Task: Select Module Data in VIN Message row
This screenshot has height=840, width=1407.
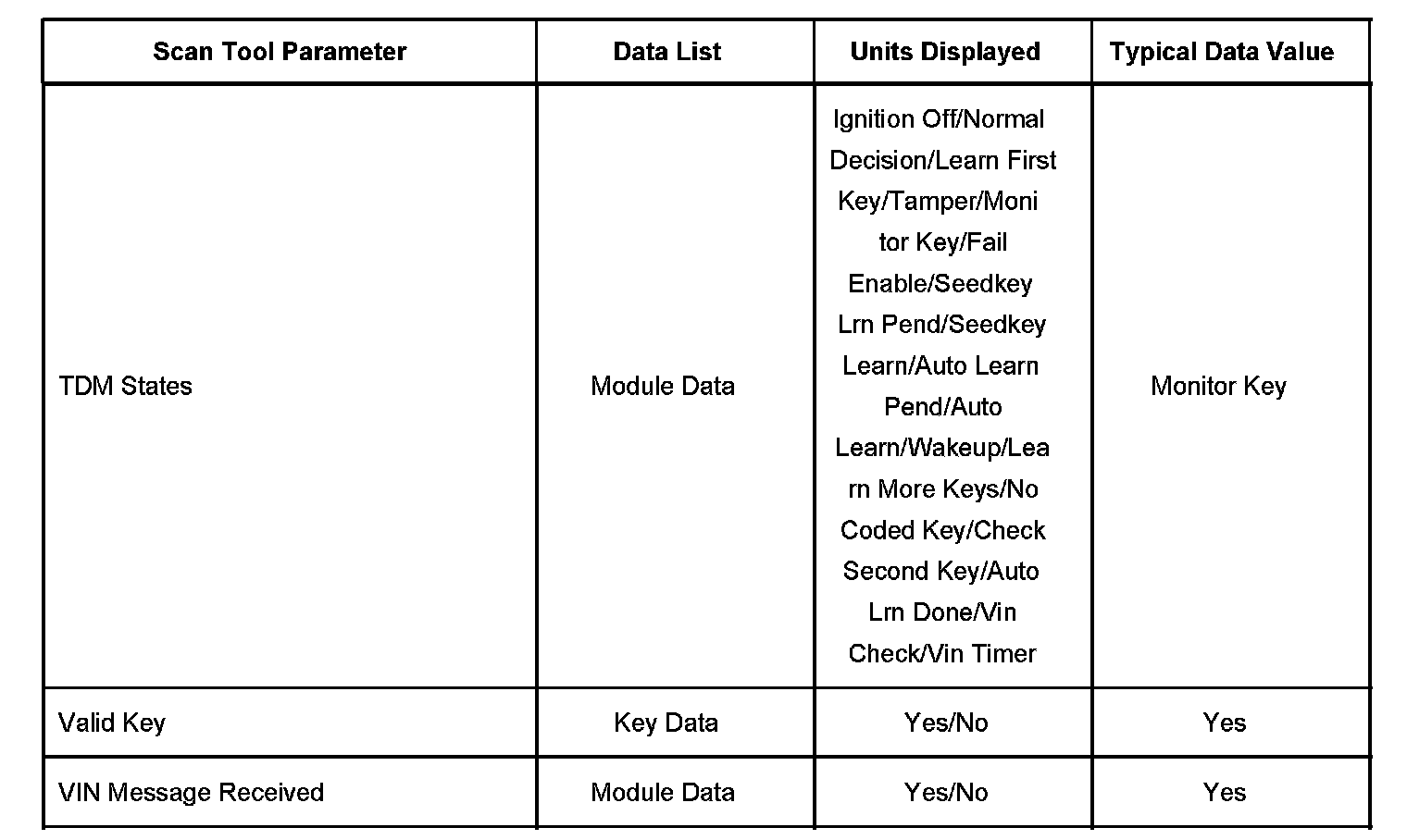Action: click(663, 793)
